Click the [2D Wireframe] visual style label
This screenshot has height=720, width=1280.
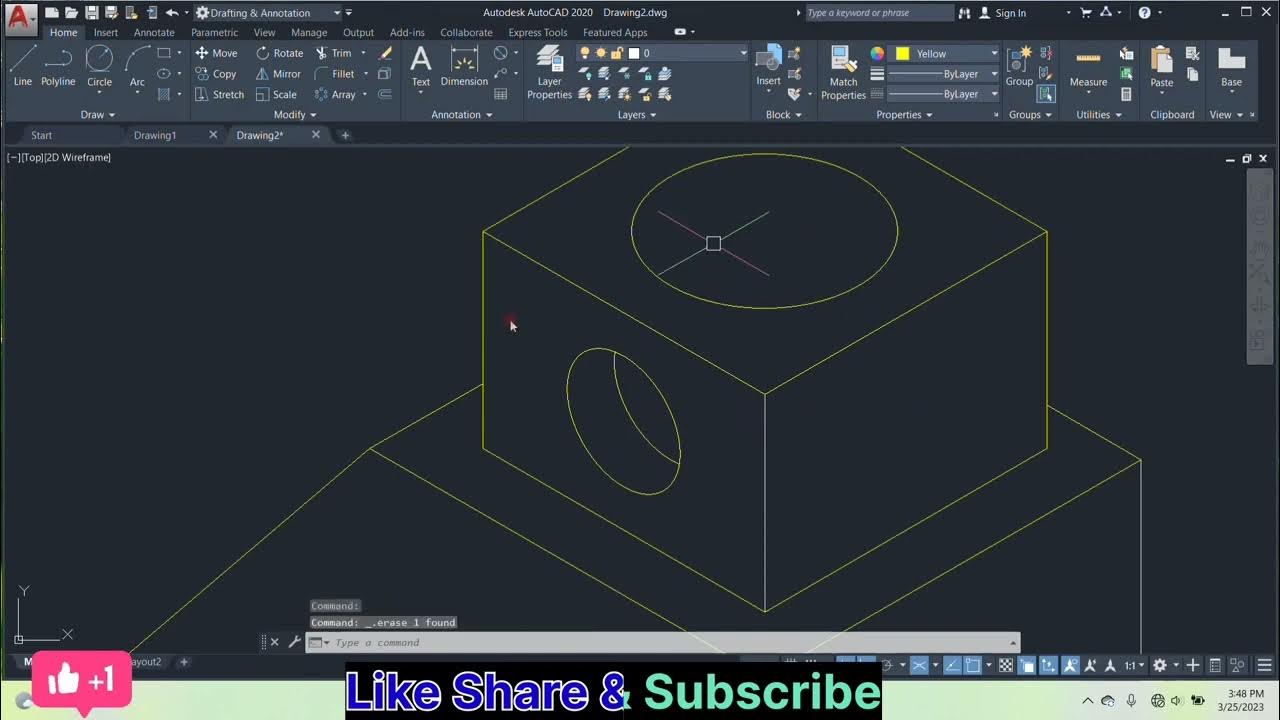77,157
